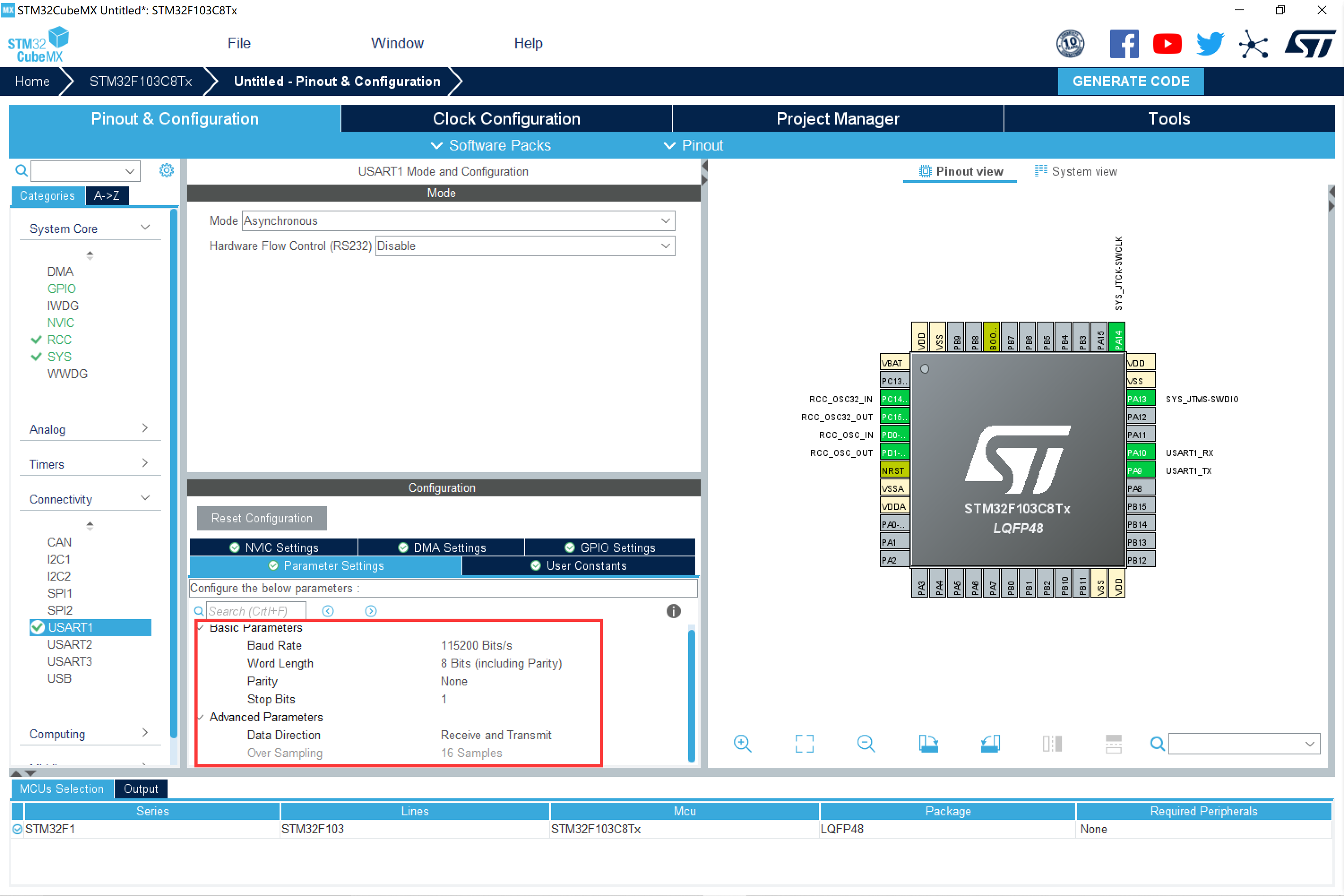Select USART2 in the Connectivity list

tap(70, 644)
